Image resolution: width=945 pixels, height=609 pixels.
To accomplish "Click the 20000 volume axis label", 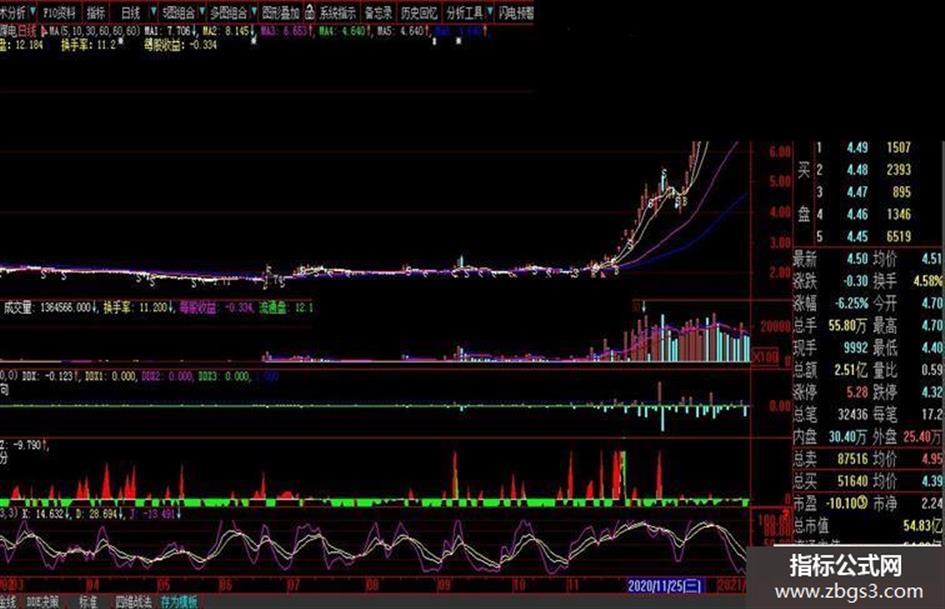I will pyautogui.click(x=775, y=326).
